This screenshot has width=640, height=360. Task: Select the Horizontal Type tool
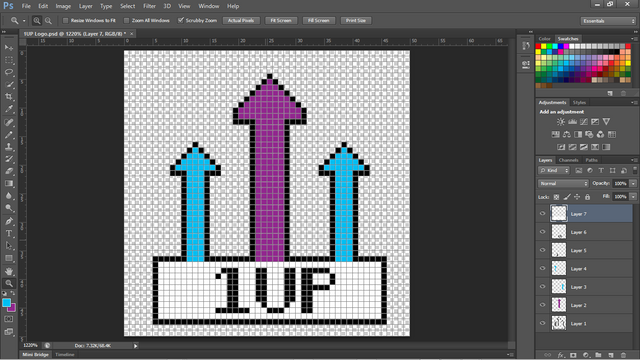coord(9,233)
